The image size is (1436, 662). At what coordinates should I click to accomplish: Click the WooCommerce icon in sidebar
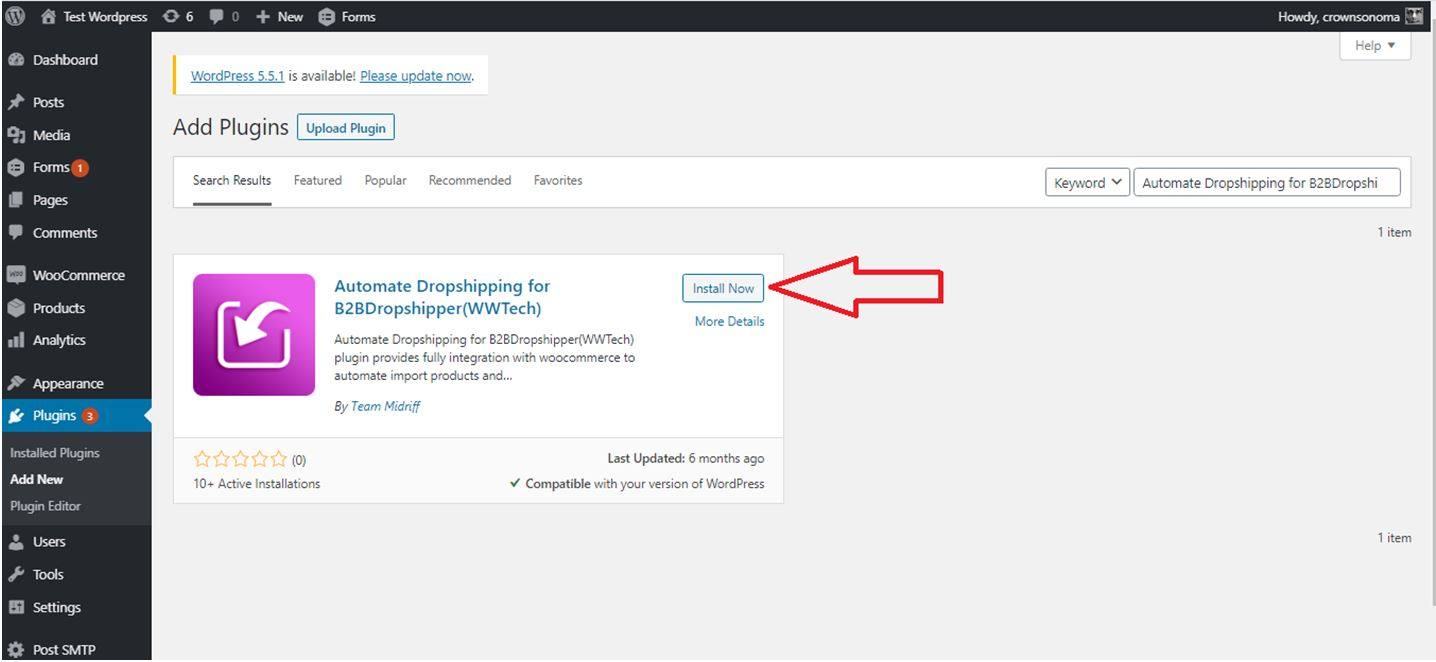coord(15,275)
